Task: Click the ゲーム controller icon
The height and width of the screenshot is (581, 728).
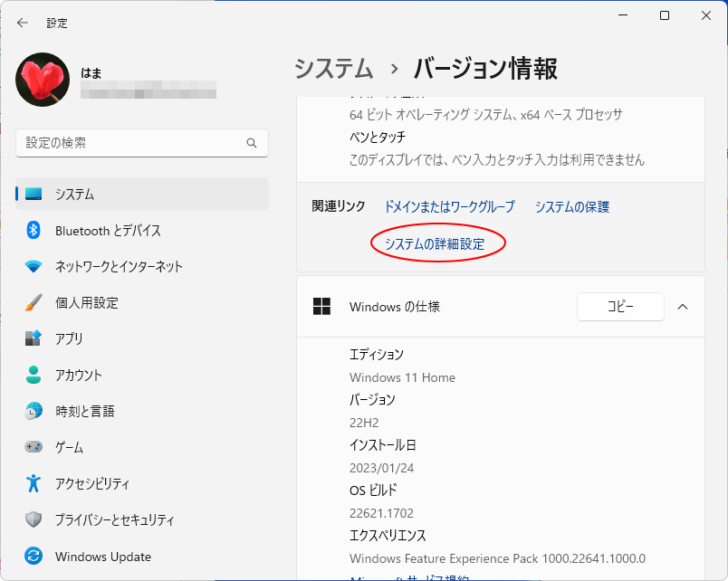Action: [x=33, y=447]
